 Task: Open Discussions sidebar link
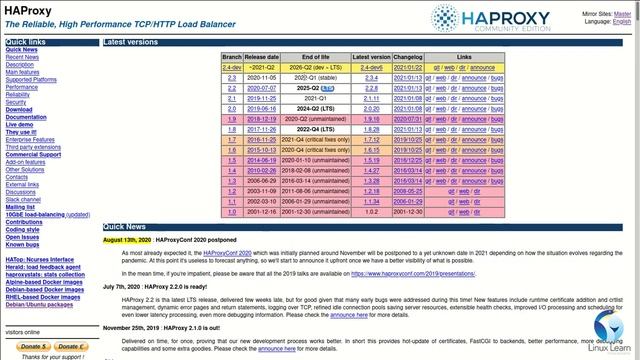[20, 192]
